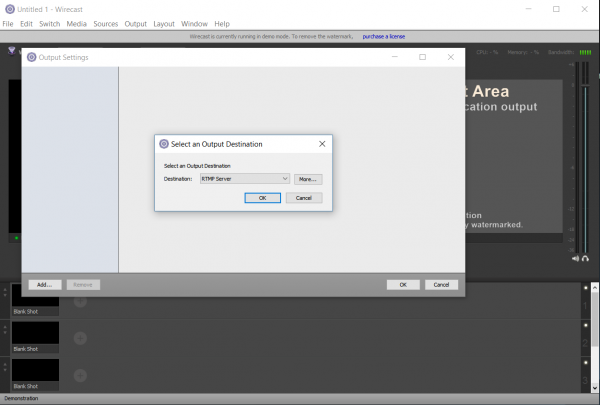Open the Layout menu
600x405 pixels.
pos(164,24)
